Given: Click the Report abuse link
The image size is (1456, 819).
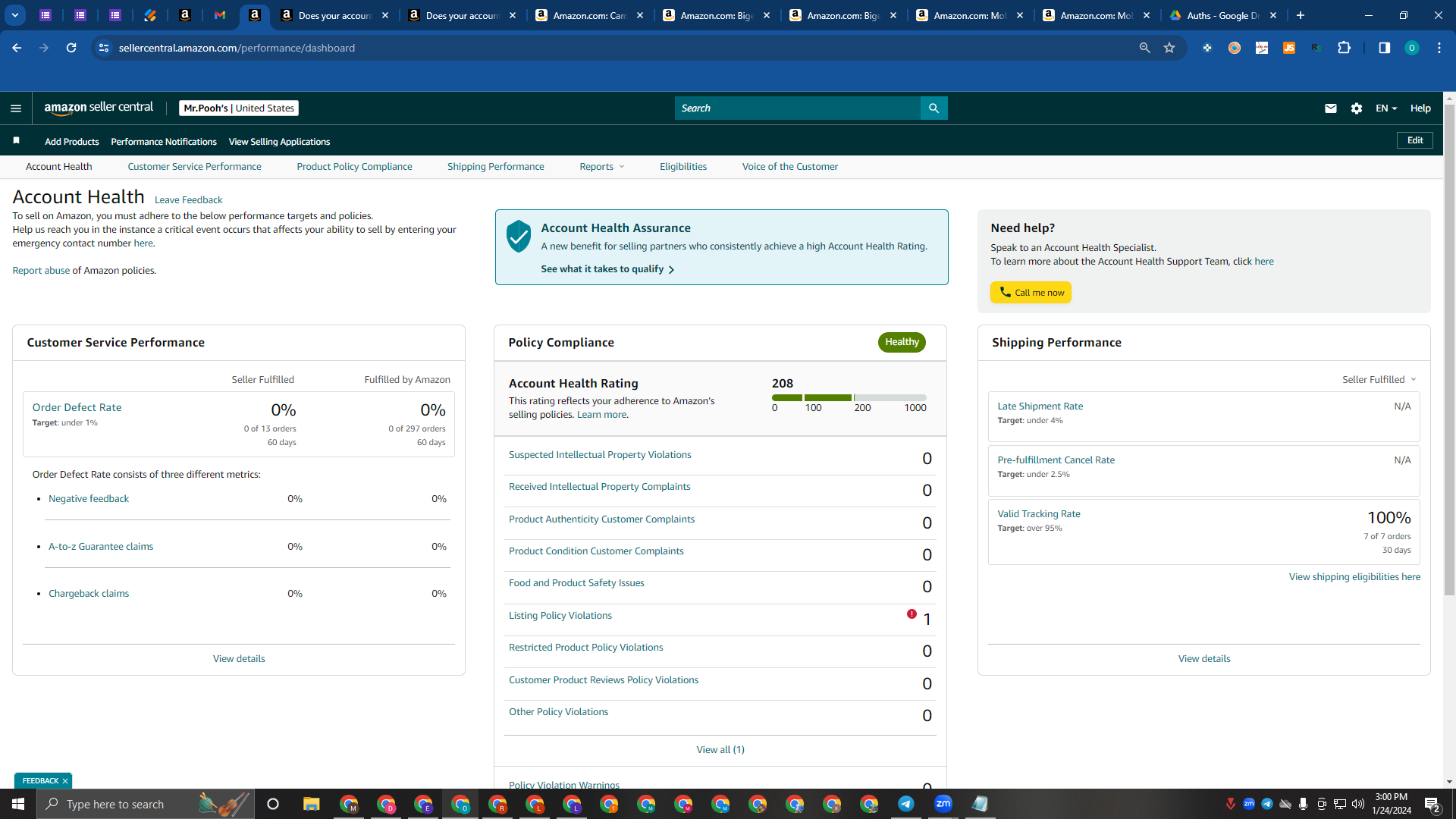Looking at the screenshot, I should pyautogui.click(x=41, y=271).
